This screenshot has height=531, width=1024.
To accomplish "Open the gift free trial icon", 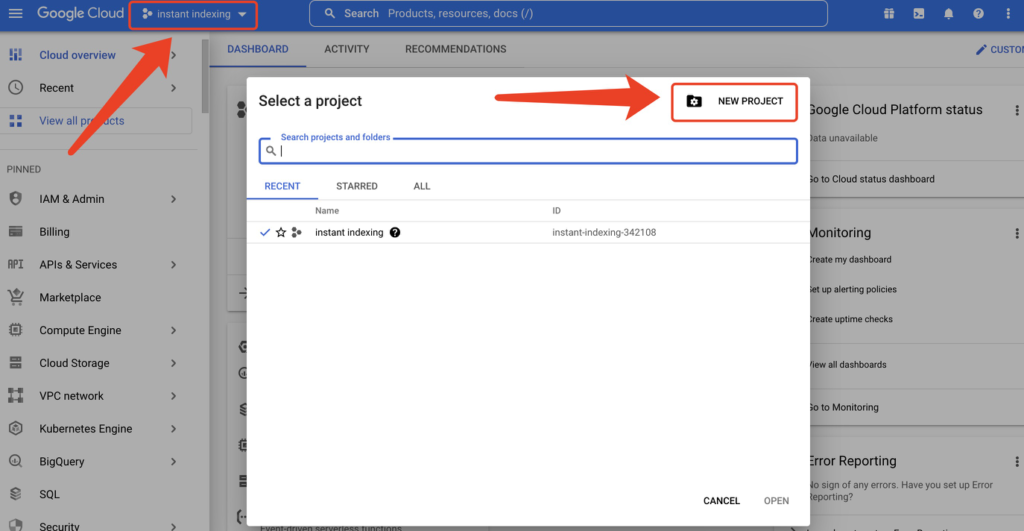I will point(889,14).
